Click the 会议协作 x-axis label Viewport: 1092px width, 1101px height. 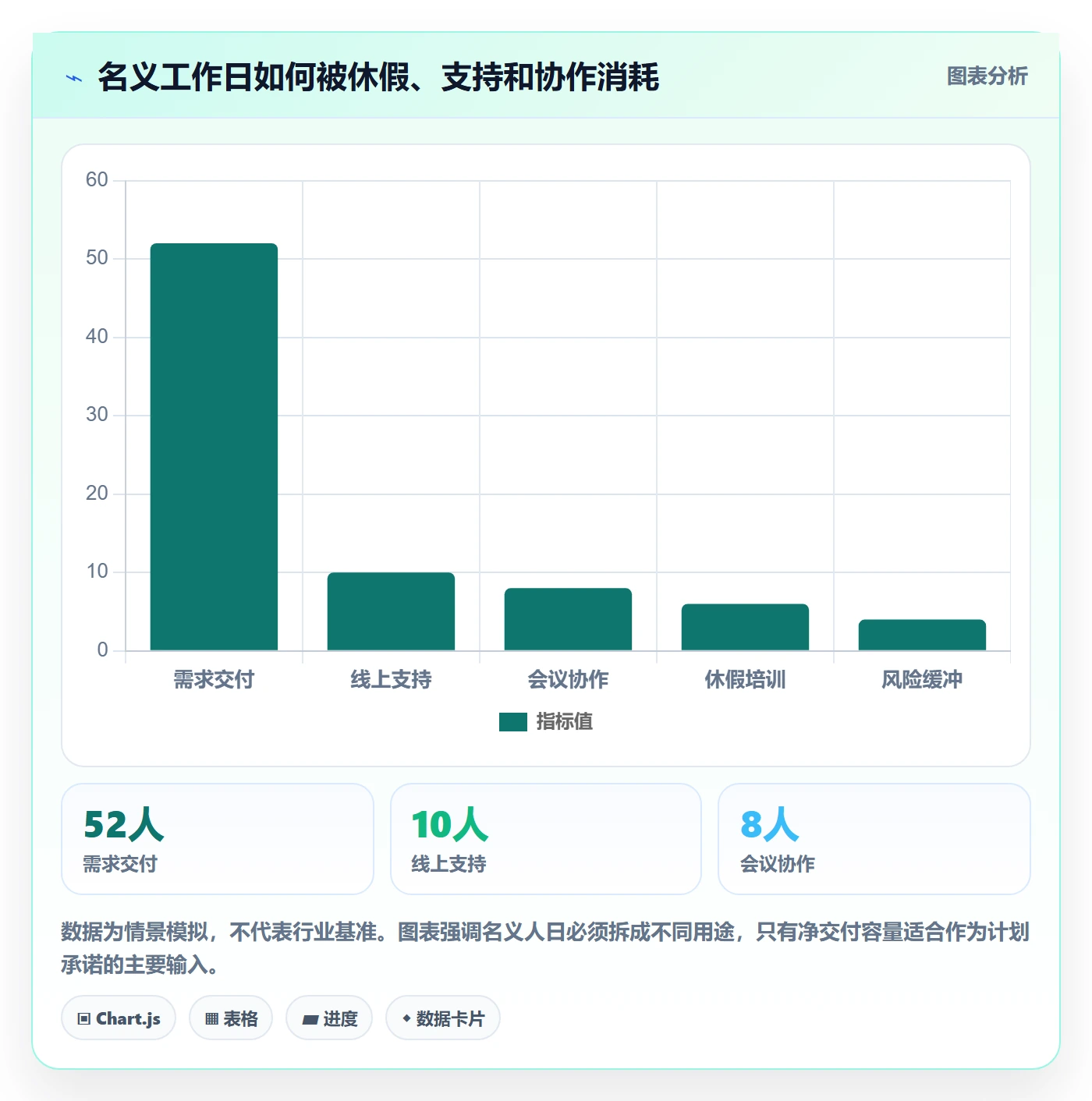click(x=568, y=679)
